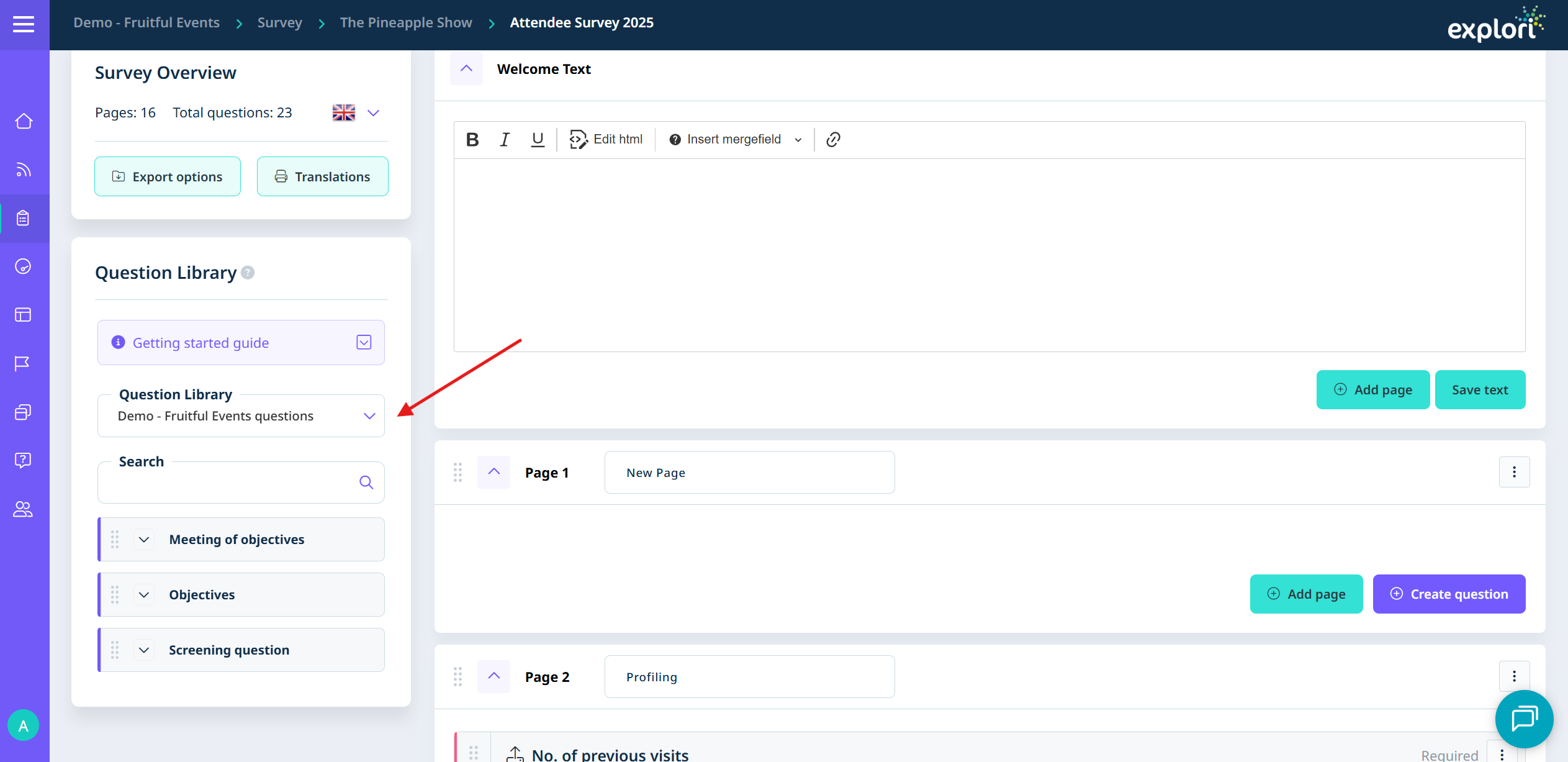Open Insert mergefield dropdown
Viewport: 1568px width, 762px height.
click(x=735, y=140)
